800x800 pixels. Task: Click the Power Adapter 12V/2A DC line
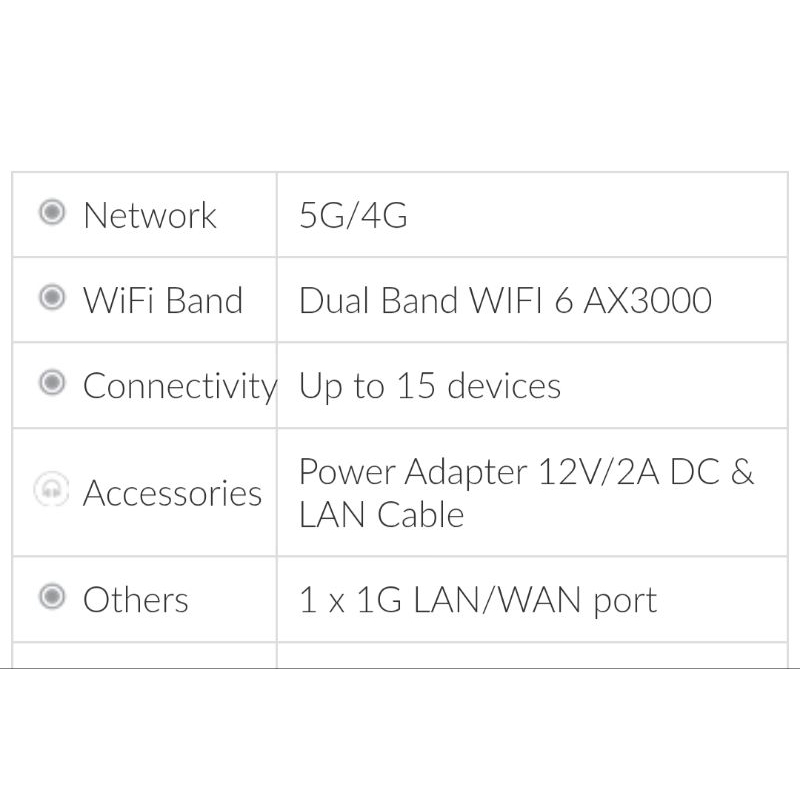[x=526, y=471]
